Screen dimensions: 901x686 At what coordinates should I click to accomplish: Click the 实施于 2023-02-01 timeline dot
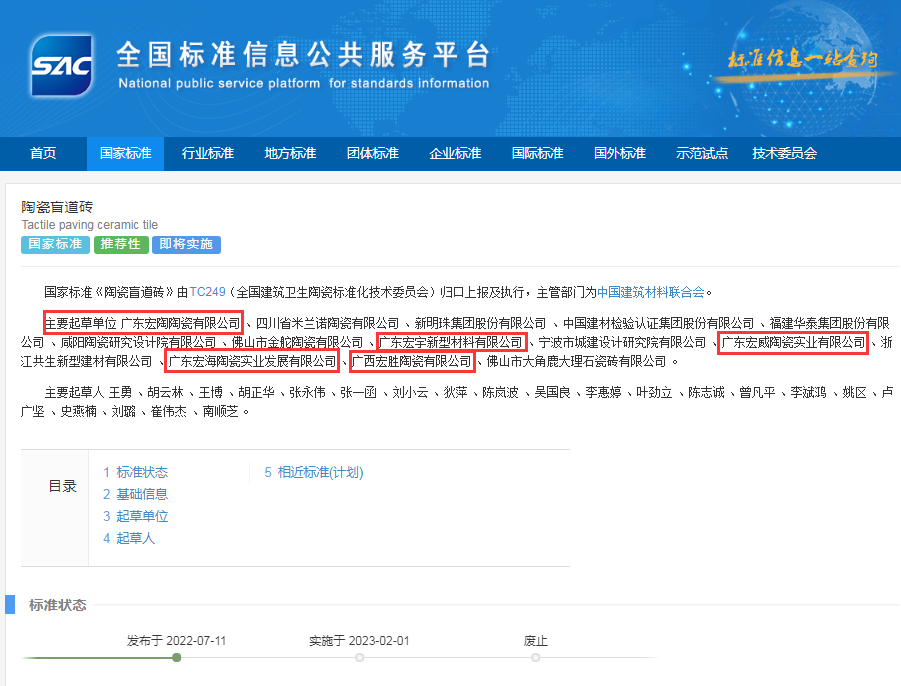(359, 658)
